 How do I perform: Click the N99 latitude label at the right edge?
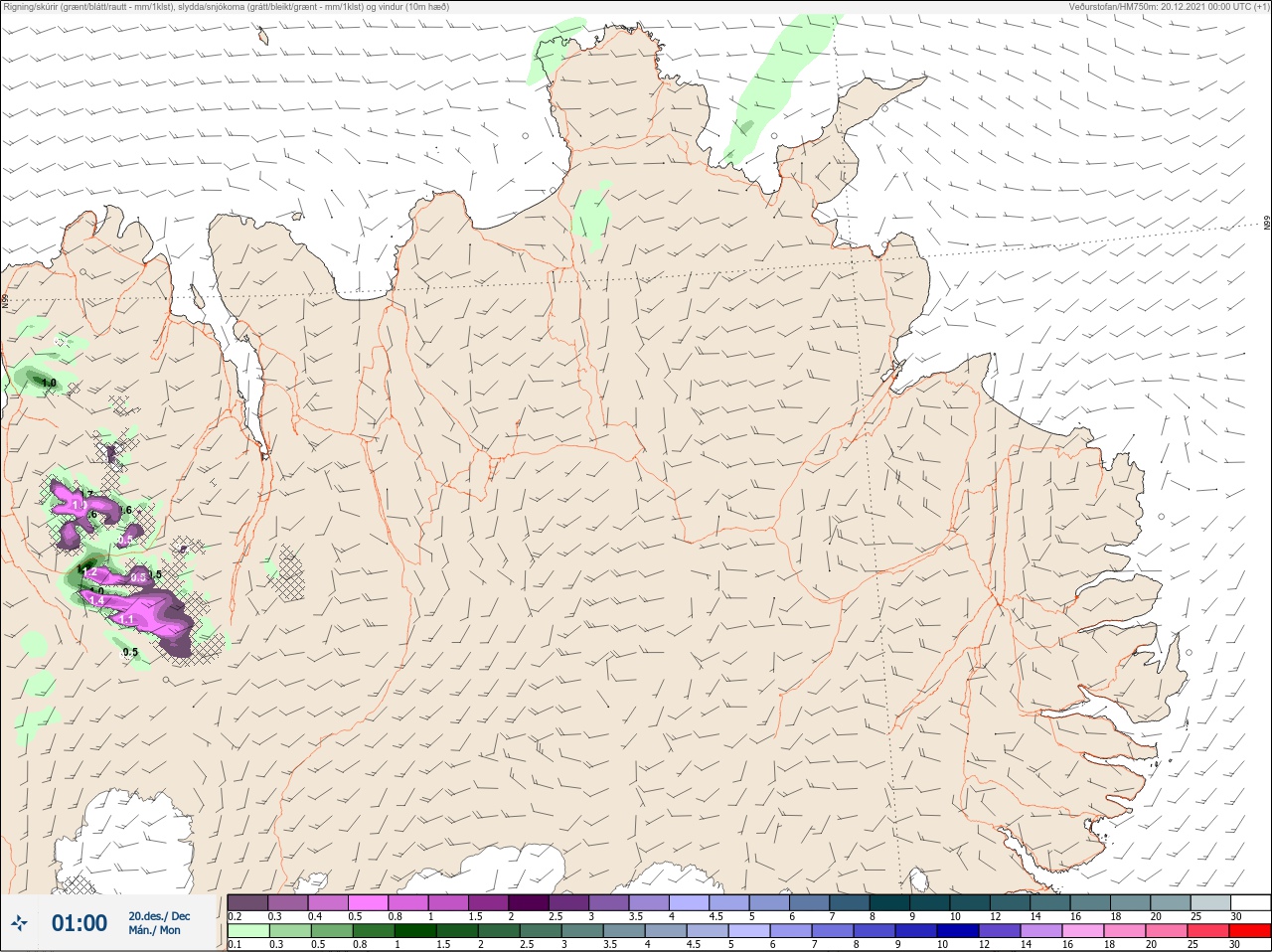click(1267, 224)
